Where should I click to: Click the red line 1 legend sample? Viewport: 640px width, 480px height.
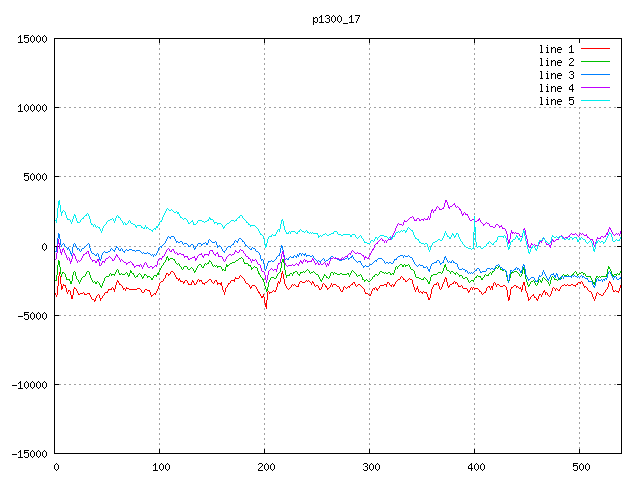pos(596,49)
